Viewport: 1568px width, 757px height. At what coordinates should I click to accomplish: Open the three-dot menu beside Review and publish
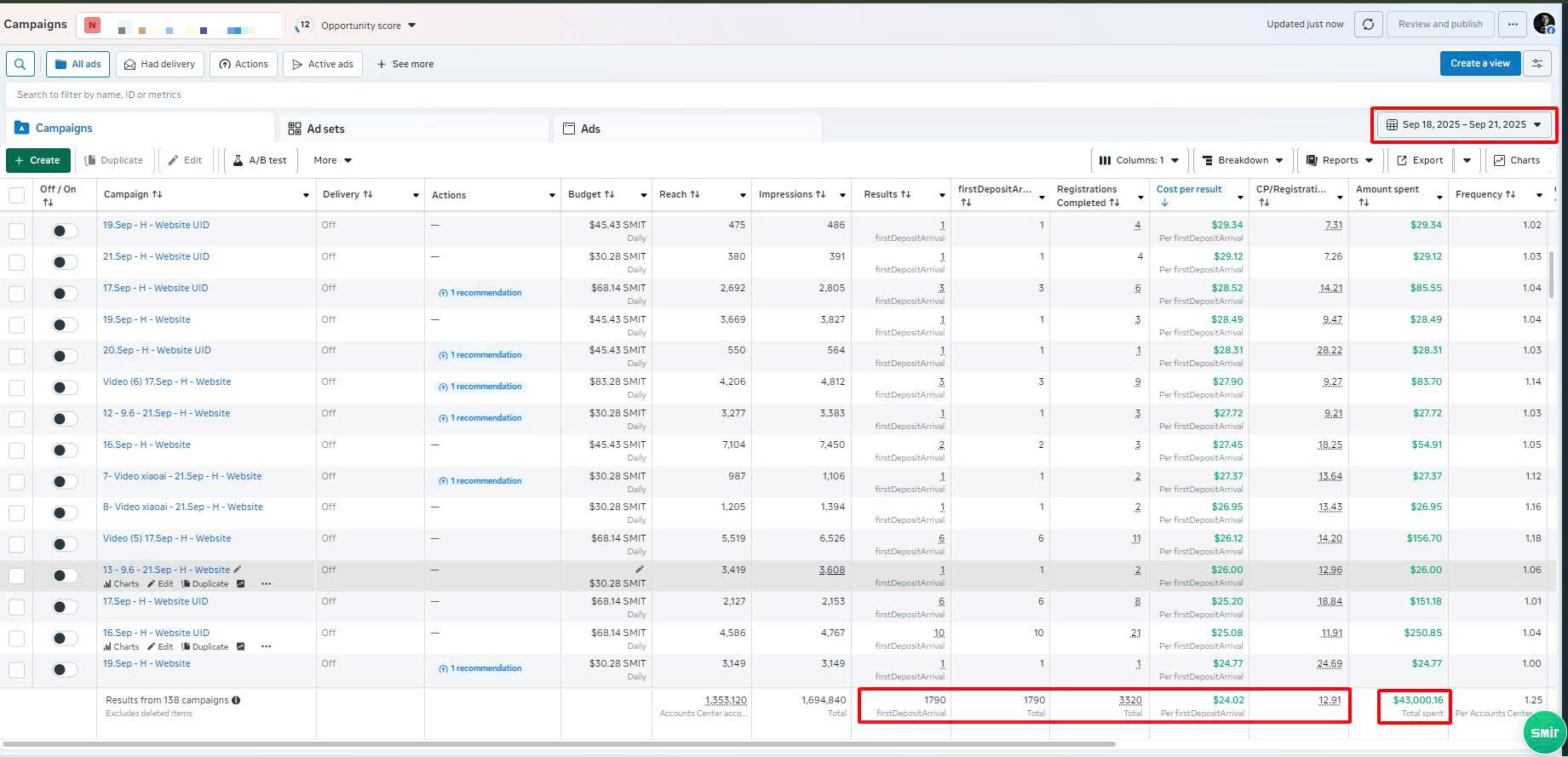coord(1513,24)
